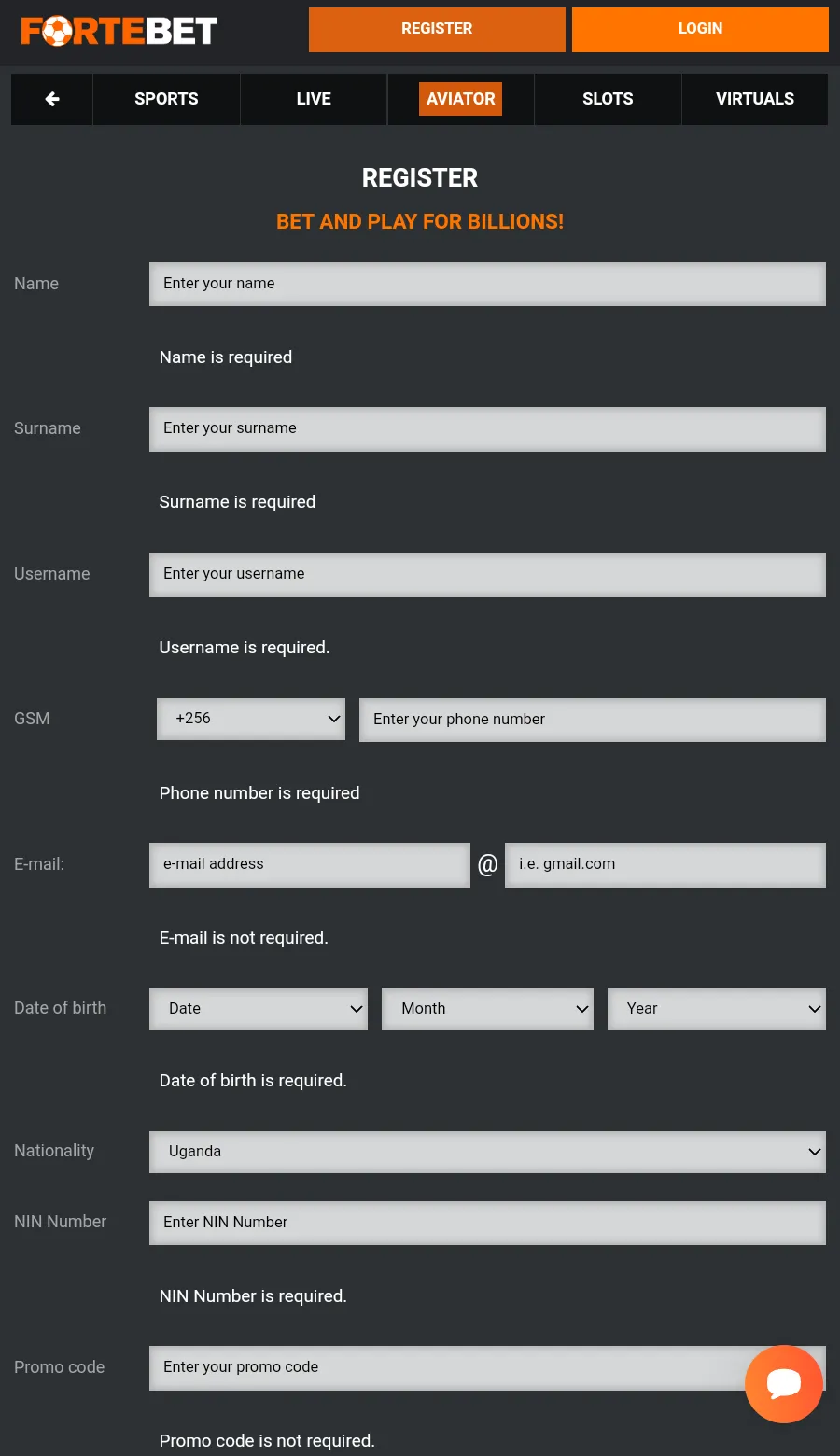Viewport: 840px width, 1456px height.
Task: Click the REGISTER button at the top
Action: click(x=437, y=29)
